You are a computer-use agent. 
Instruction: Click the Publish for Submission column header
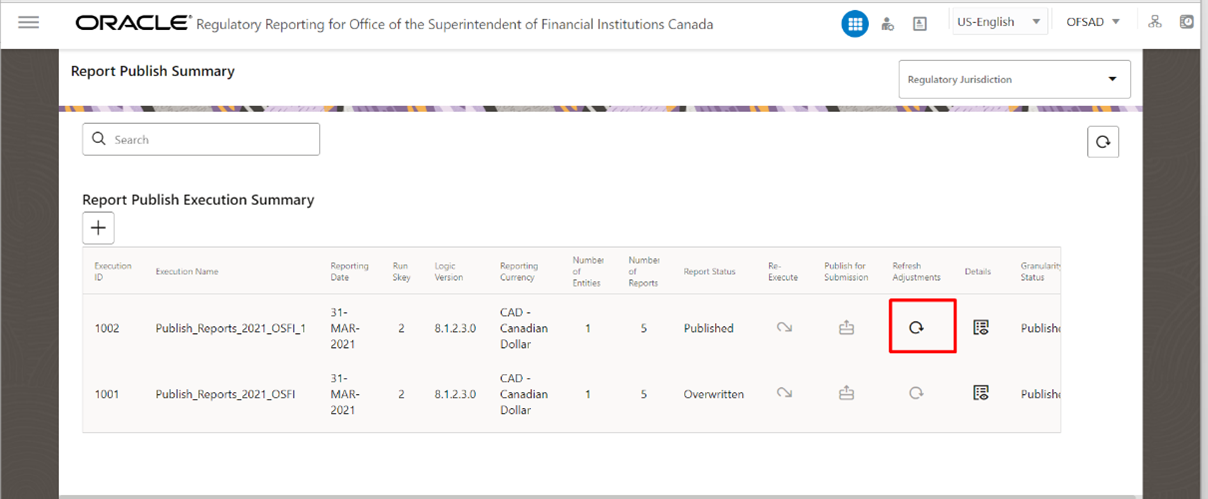click(846, 271)
